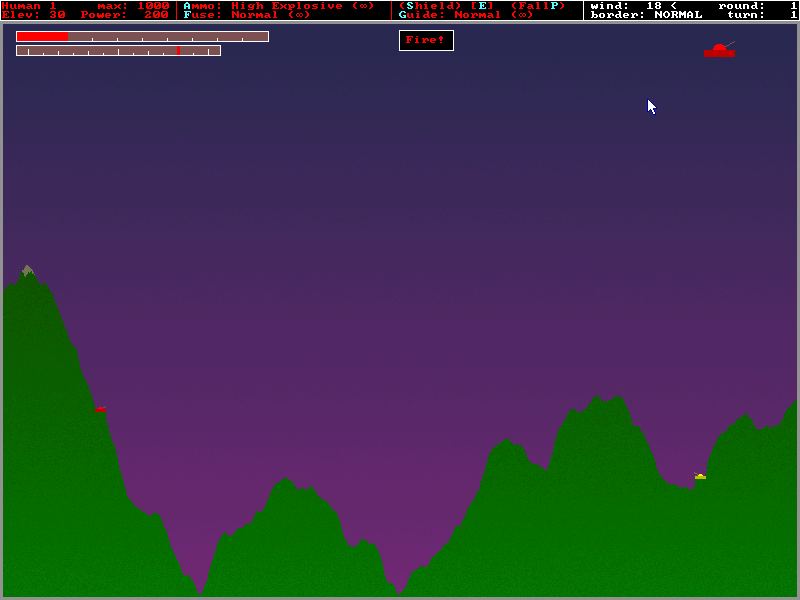Click the wind: 18 indicator
Viewport: 800px width, 600px height.
[633, 6]
